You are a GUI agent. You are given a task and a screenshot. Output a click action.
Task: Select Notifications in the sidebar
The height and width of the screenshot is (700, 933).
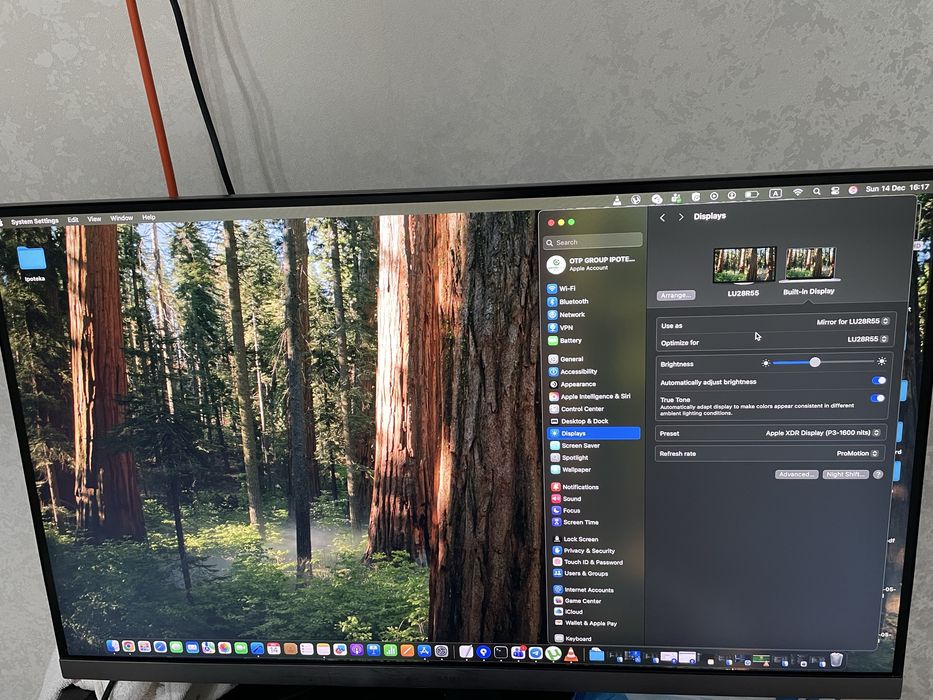pyautogui.click(x=575, y=487)
